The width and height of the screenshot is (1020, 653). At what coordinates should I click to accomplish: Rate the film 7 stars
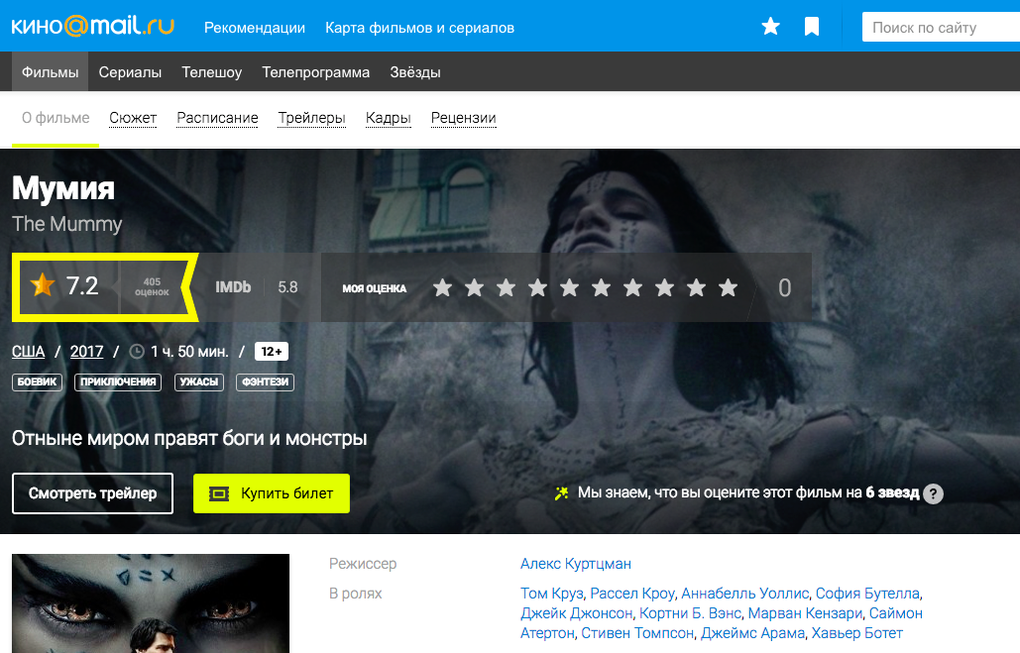tap(633, 287)
